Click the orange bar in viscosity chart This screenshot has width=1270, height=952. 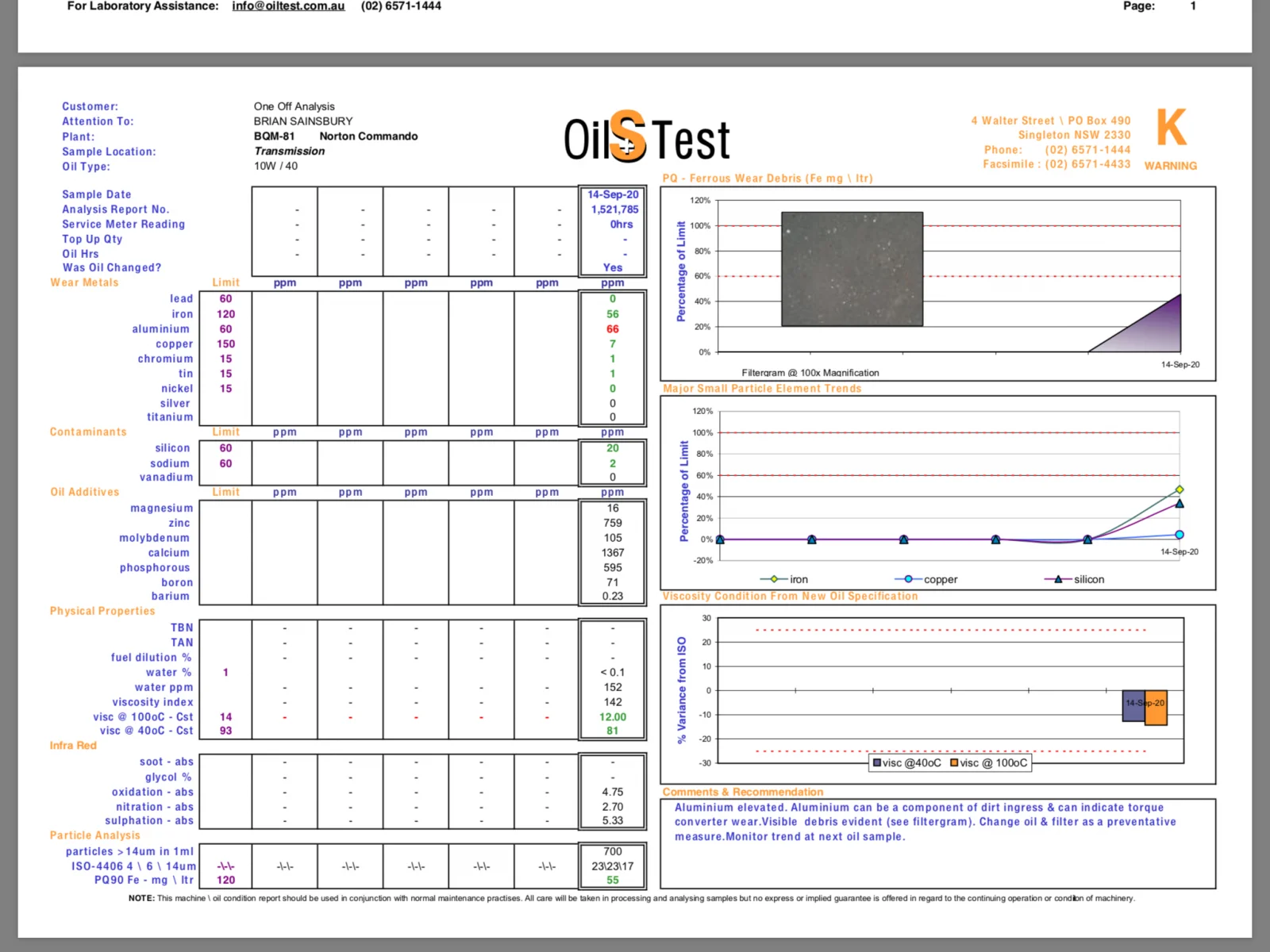(1156, 708)
